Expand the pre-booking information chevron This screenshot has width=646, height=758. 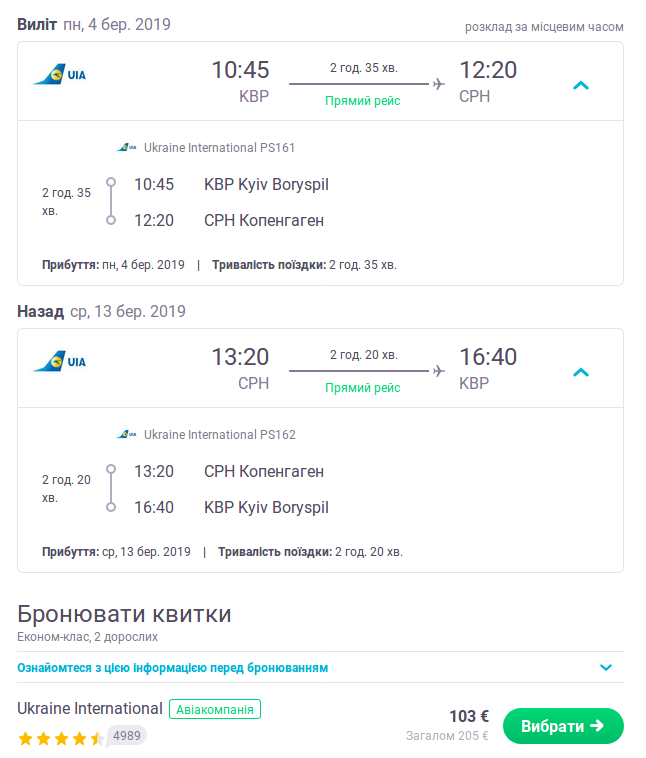[x=605, y=667]
